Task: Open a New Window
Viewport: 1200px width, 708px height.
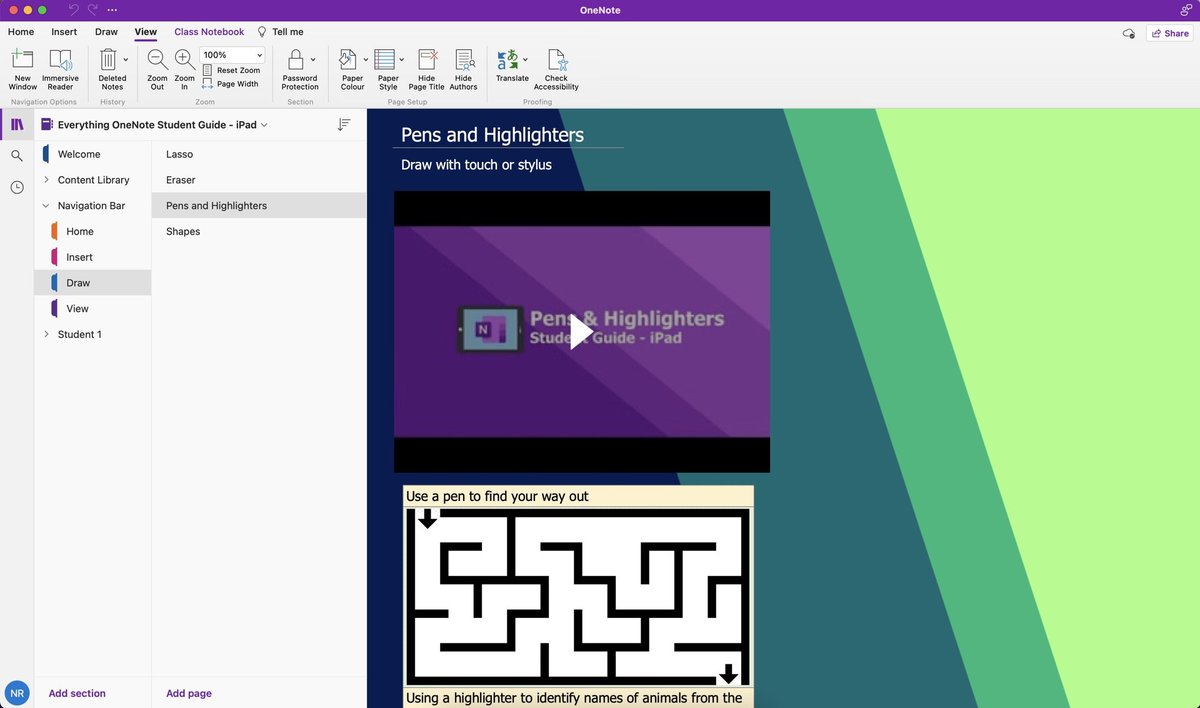Action: [22, 69]
